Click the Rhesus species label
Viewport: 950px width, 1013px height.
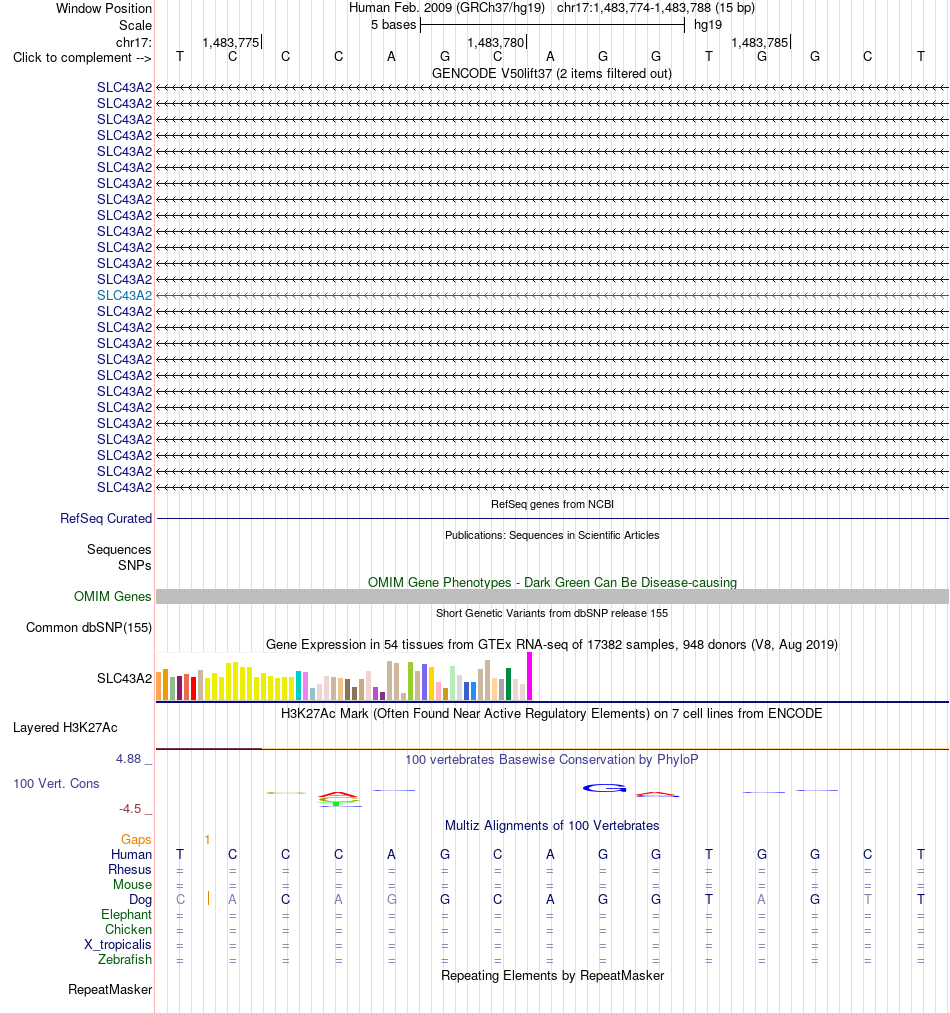(129, 870)
